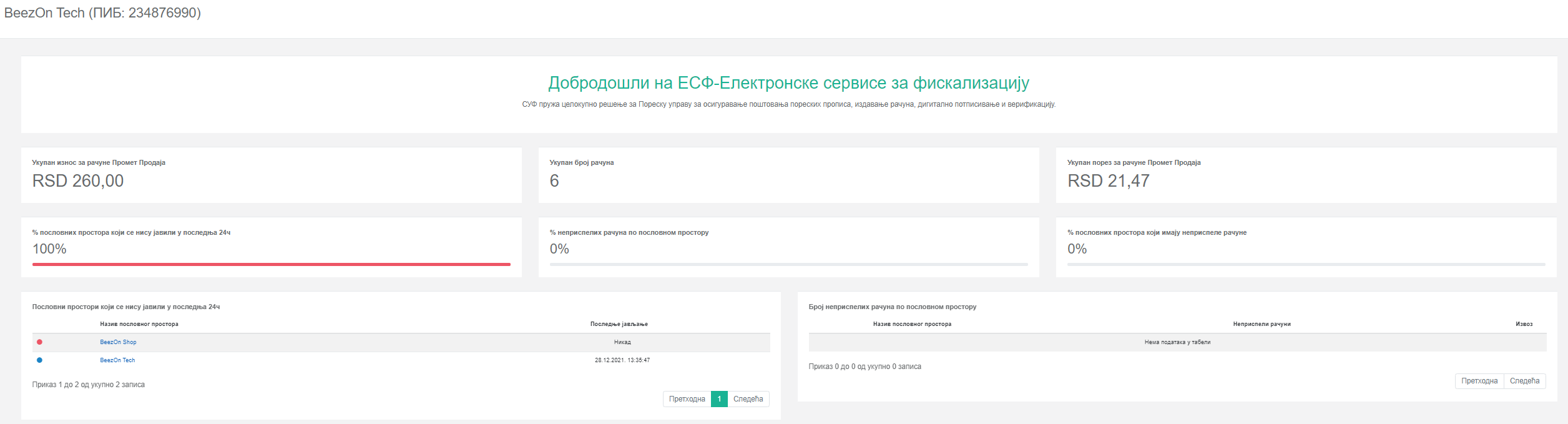Click the Извоз column header
1568x424 pixels.
(1524, 324)
